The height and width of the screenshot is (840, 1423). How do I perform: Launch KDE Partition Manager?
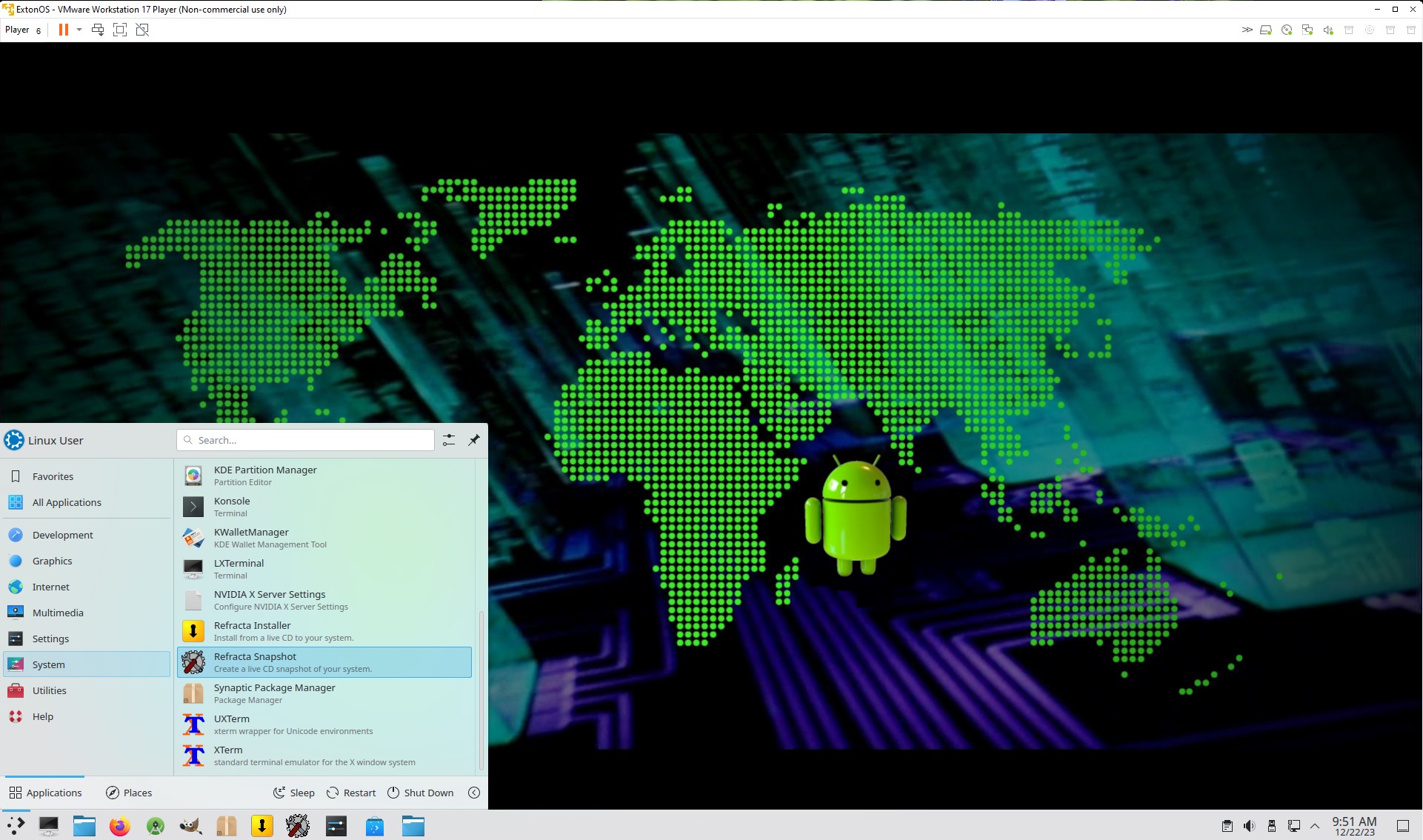coord(324,476)
